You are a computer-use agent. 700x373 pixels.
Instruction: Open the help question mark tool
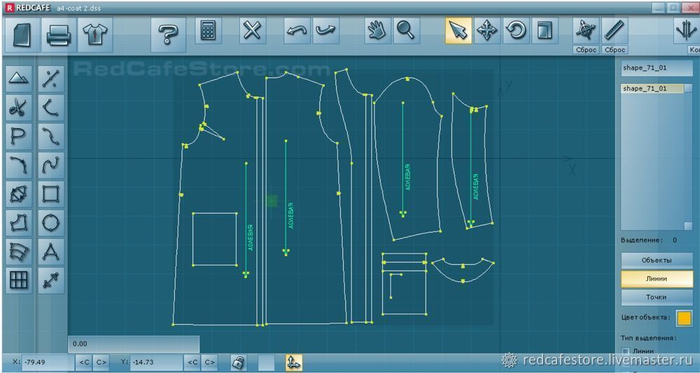tap(168, 35)
